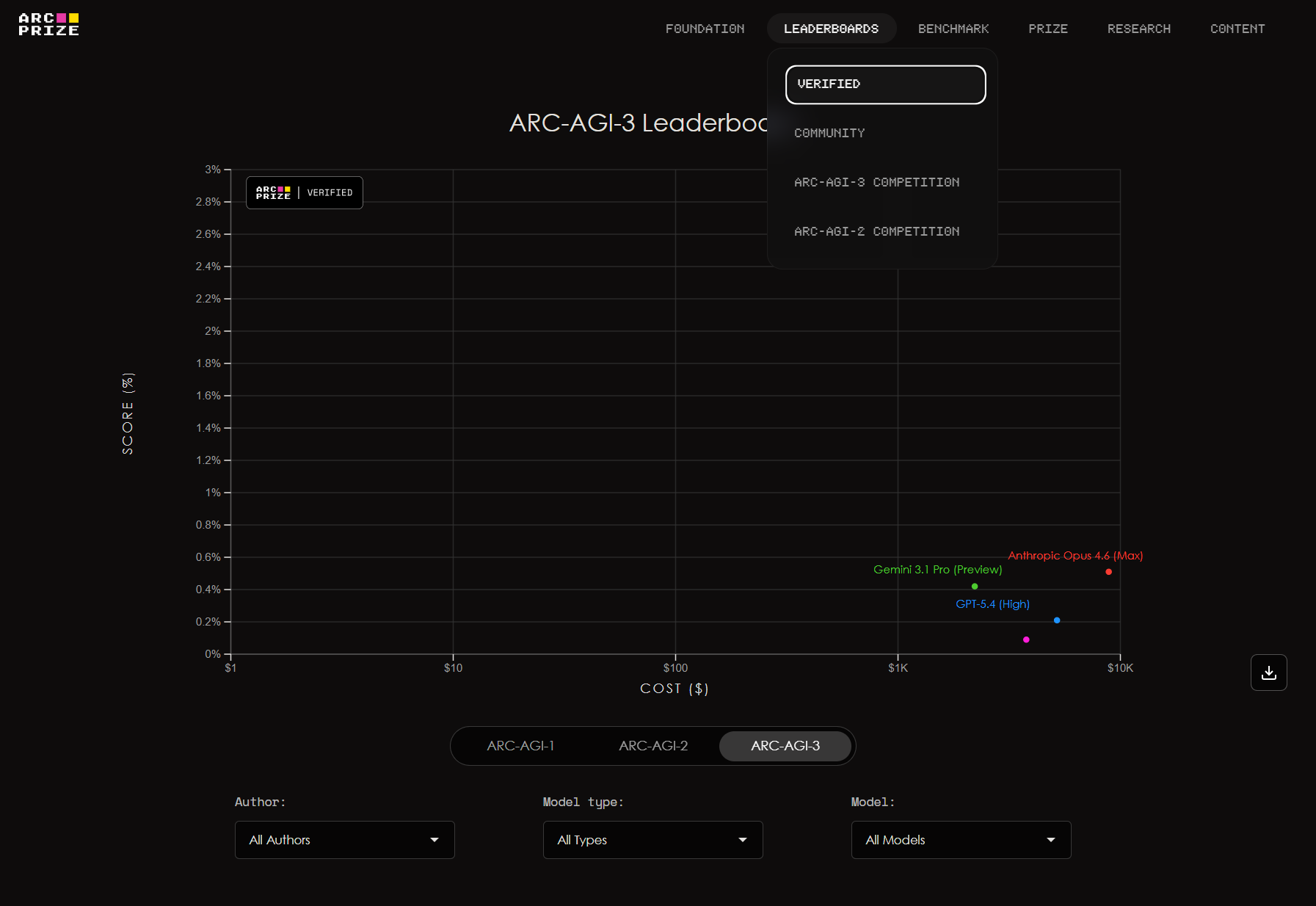Click the SCORE (%) axis title

point(128,413)
